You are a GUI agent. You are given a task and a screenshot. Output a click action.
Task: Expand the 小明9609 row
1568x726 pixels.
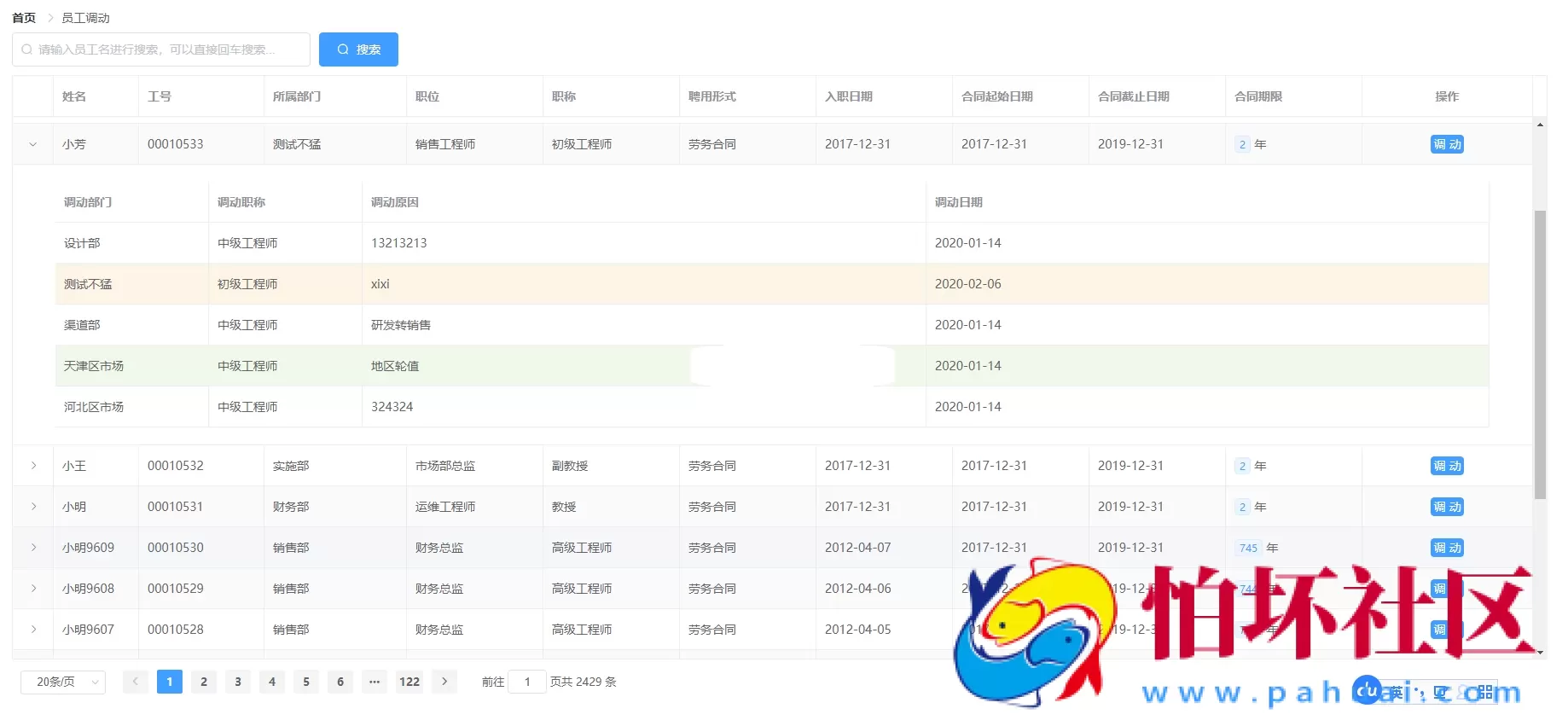[x=33, y=548]
